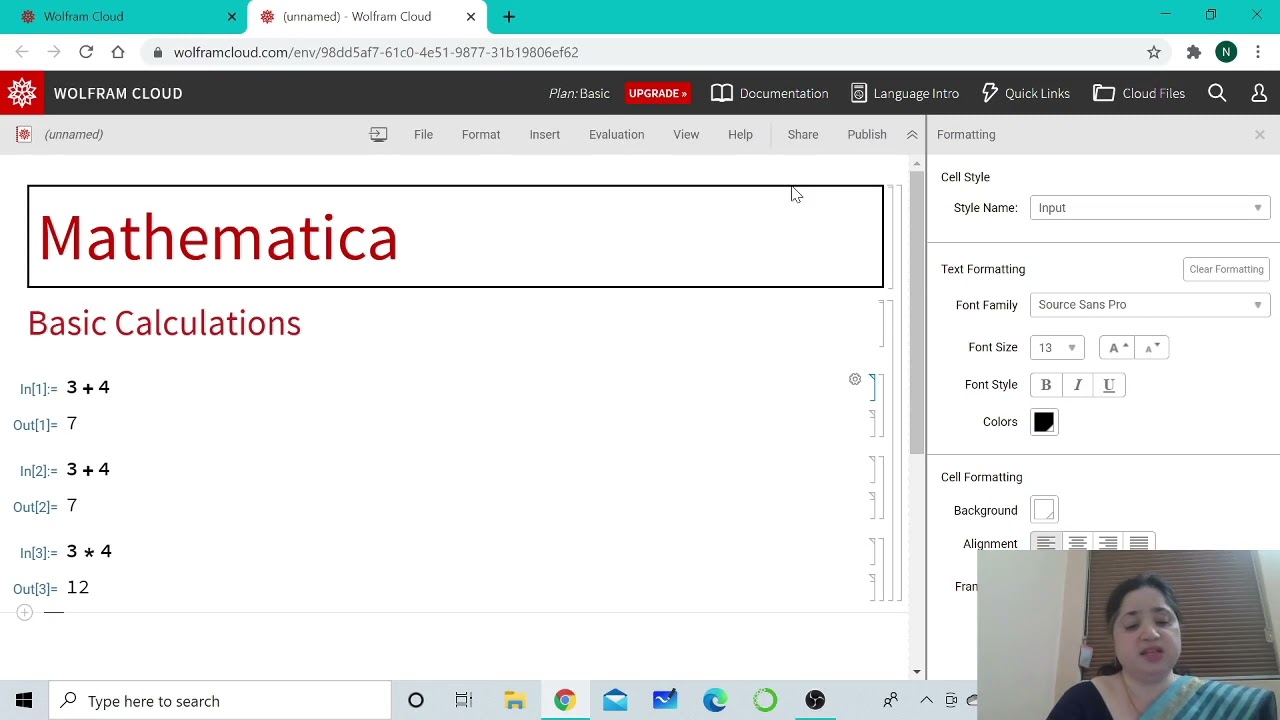Viewport: 1280px width, 720px height.
Task: Open Chrome three-dot menu
Action: (x=1258, y=52)
